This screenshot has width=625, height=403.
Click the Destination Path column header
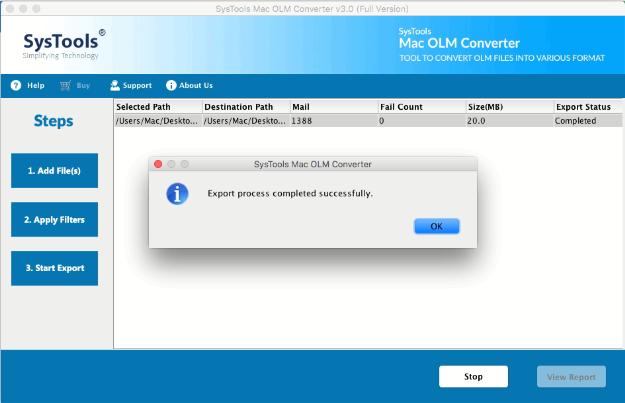[246, 107]
